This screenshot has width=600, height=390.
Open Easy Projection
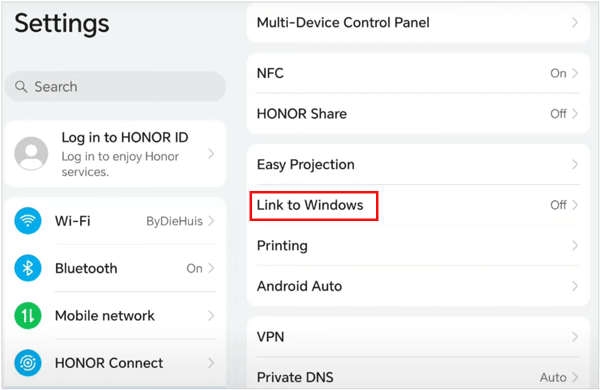tap(418, 165)
